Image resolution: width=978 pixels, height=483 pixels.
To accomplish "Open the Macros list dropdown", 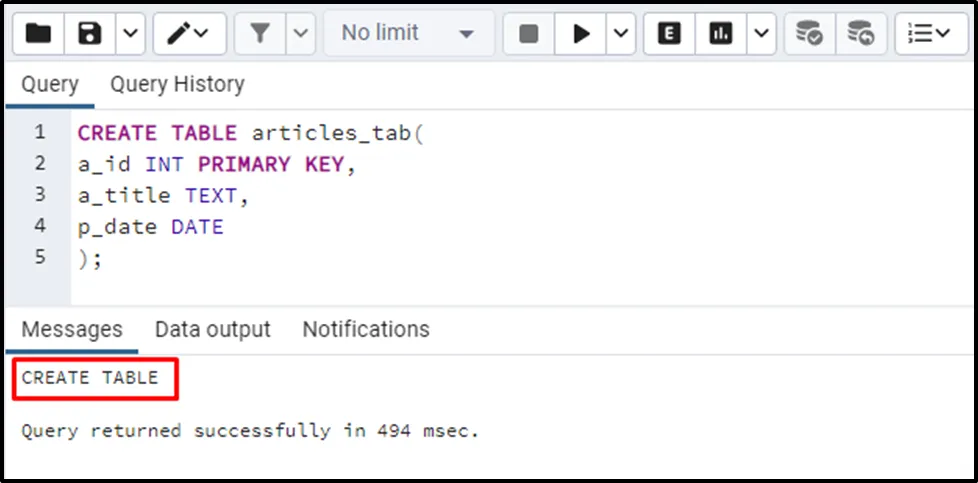I will pyautogui.click(x=931, y=34).
